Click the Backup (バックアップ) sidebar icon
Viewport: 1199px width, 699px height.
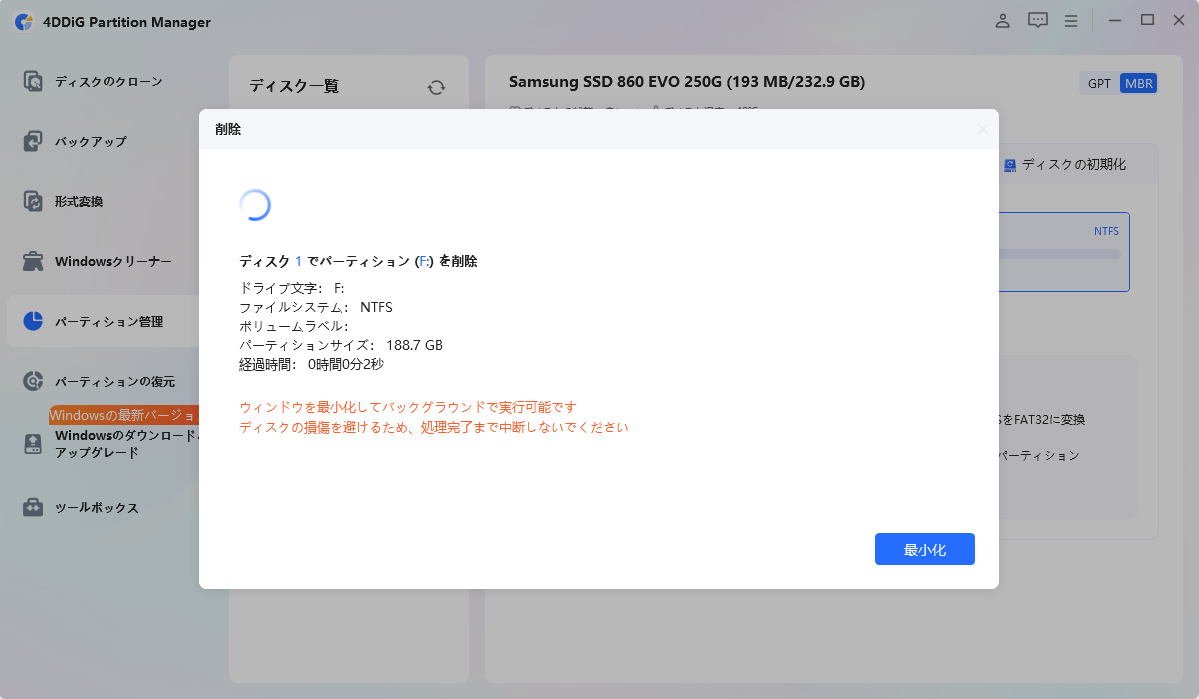33,141
